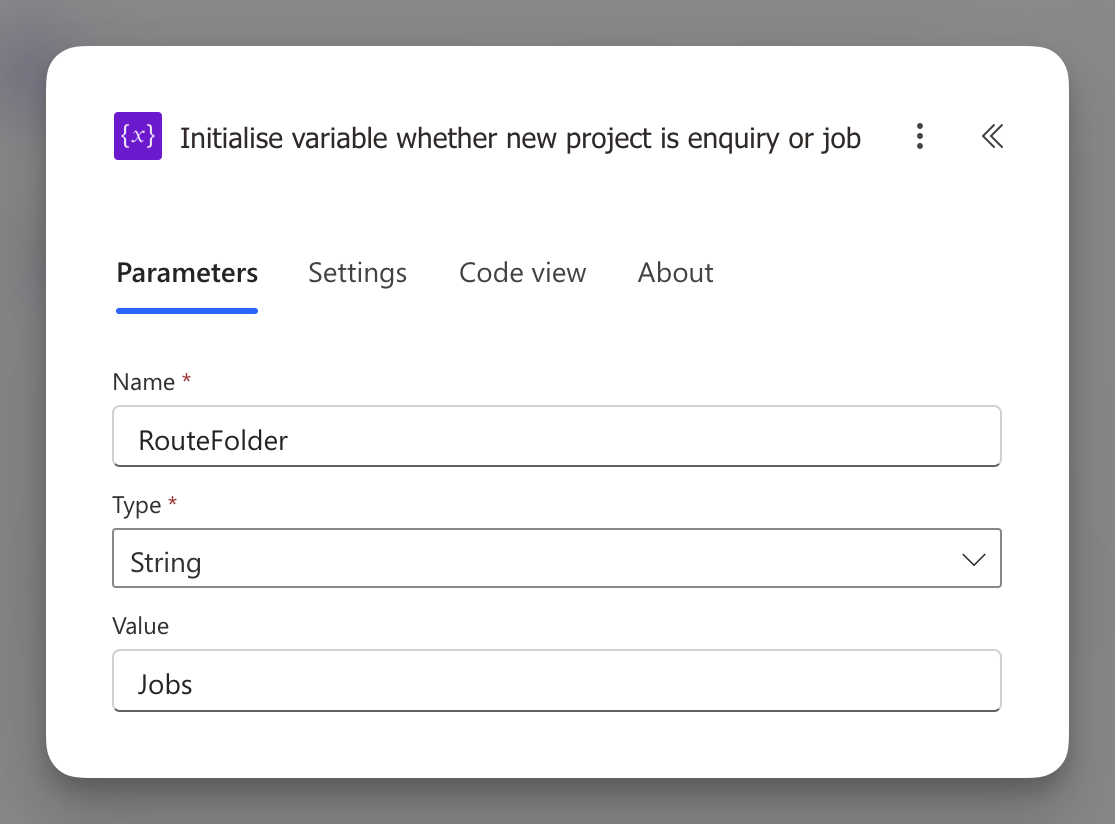
Task: Open the Settings tab
Action: 357,273
